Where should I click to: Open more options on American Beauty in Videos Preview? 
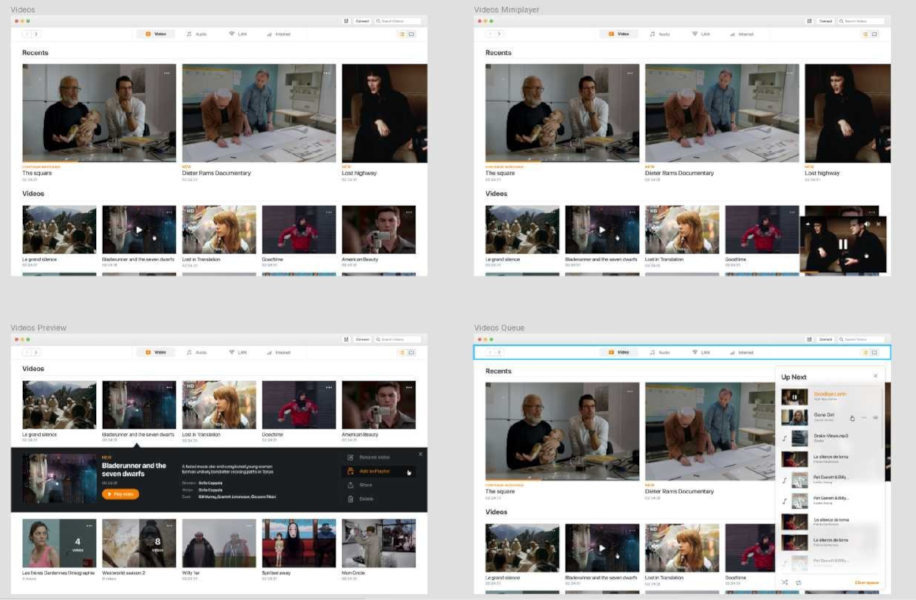[x=409, y=387]
